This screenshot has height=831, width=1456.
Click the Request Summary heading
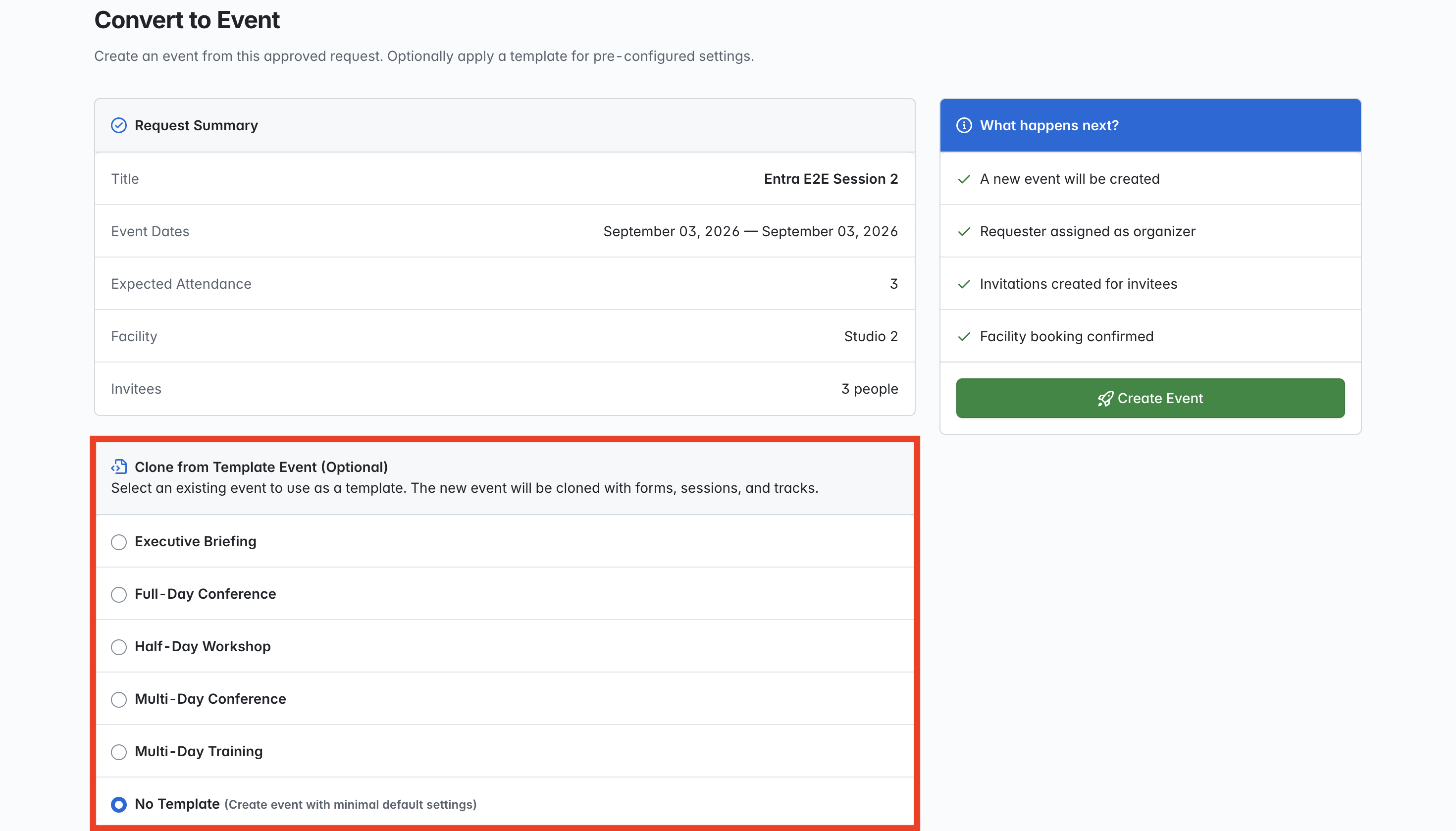coord(196,126)
